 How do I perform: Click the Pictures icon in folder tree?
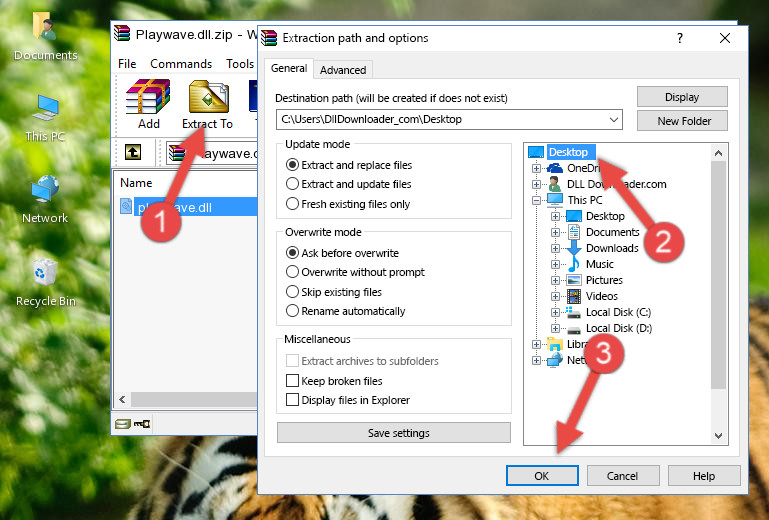tap(574, 280)
